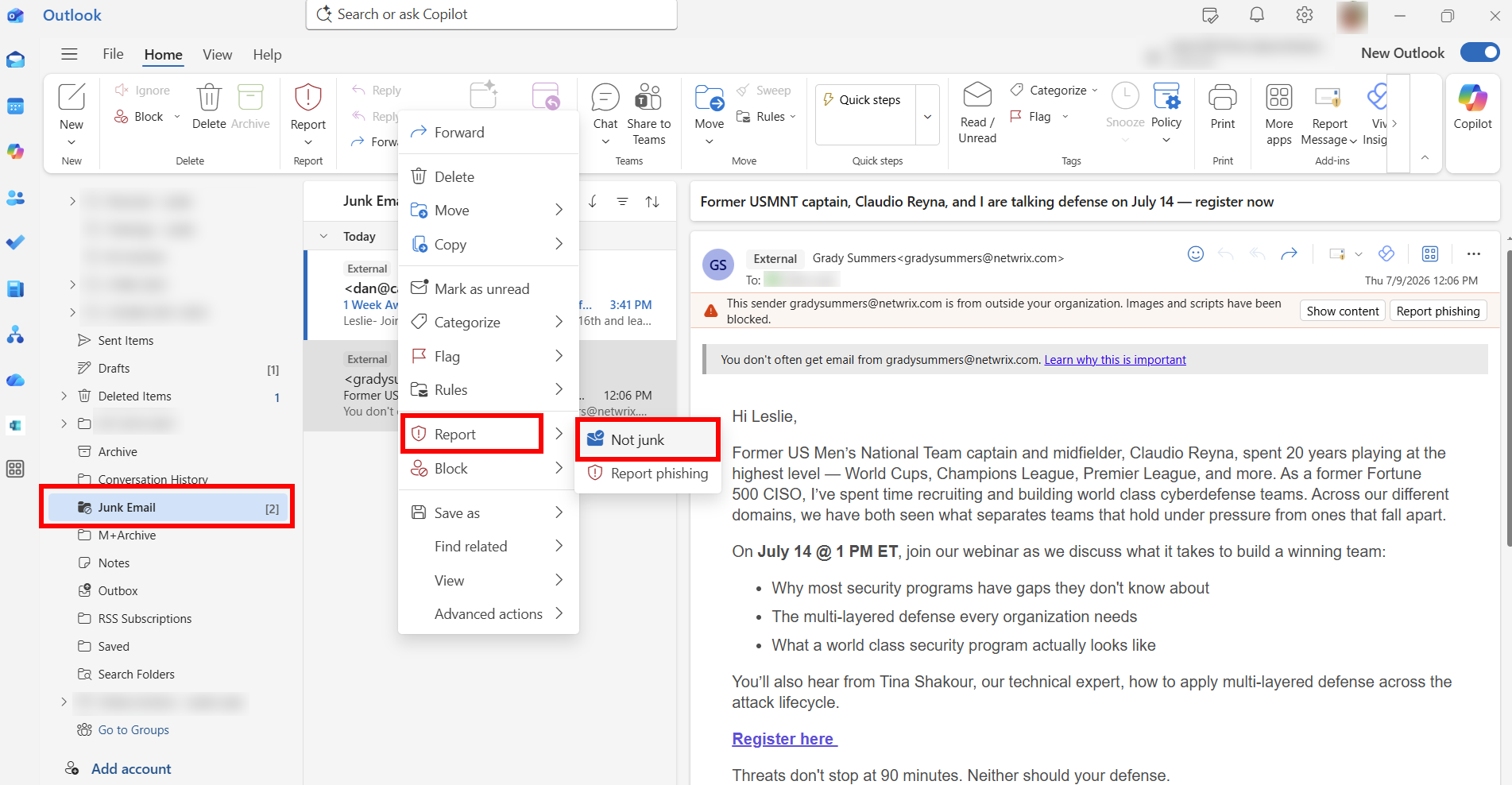Open the Block submenu in context menu
The height and width of the screenshot is (785, 1512).
tap(488, 469)
